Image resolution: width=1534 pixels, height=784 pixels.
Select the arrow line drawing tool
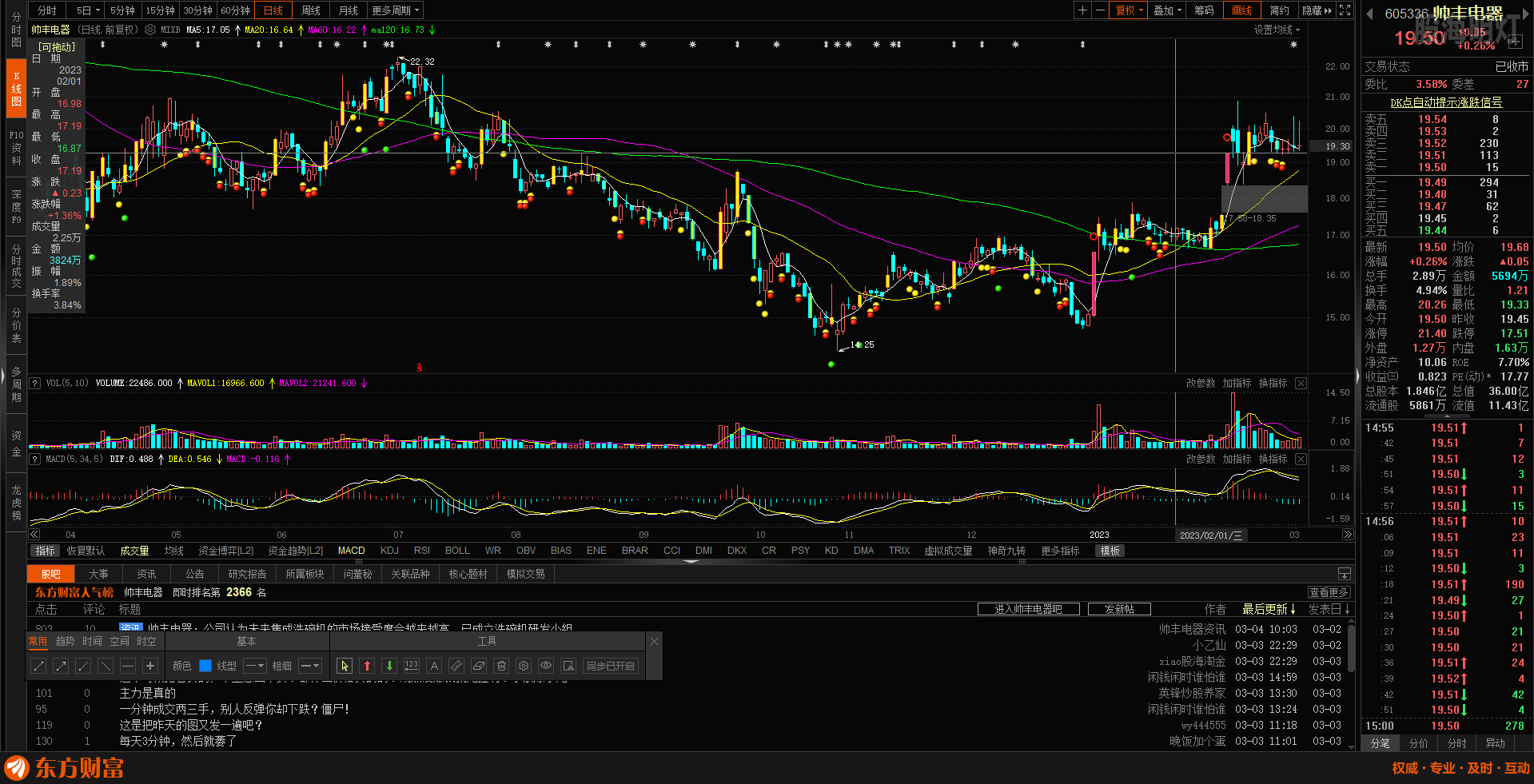(x=61, y=666)
